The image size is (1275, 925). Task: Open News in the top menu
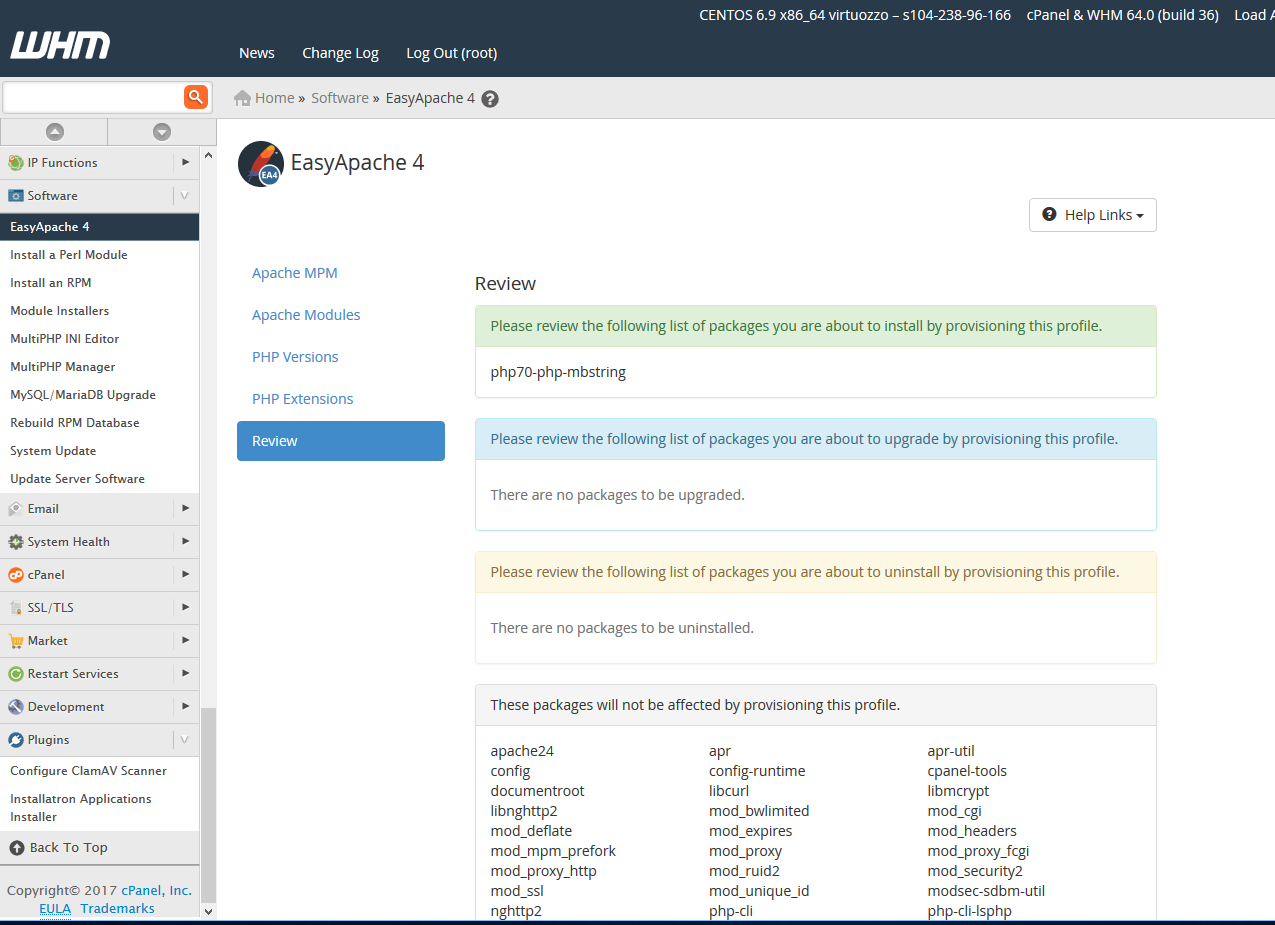point(257,53)
